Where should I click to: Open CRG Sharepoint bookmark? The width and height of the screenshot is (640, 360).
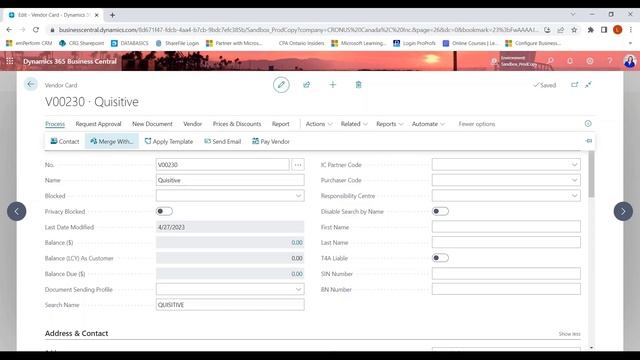(82, 43)
